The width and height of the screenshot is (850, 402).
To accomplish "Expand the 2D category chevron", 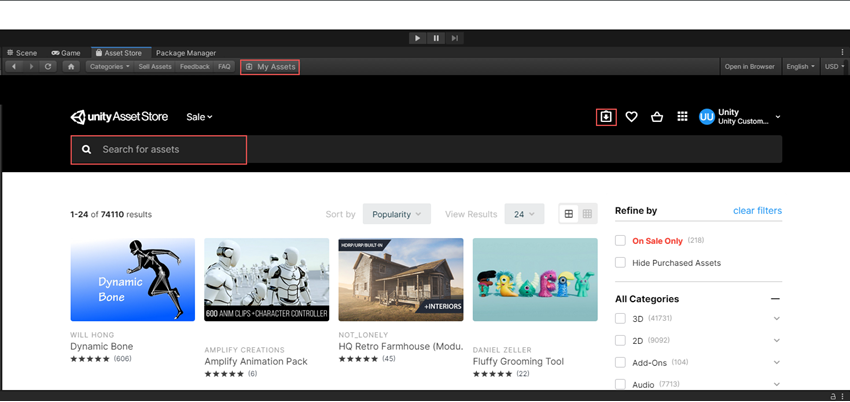I will tap(777, 341).
